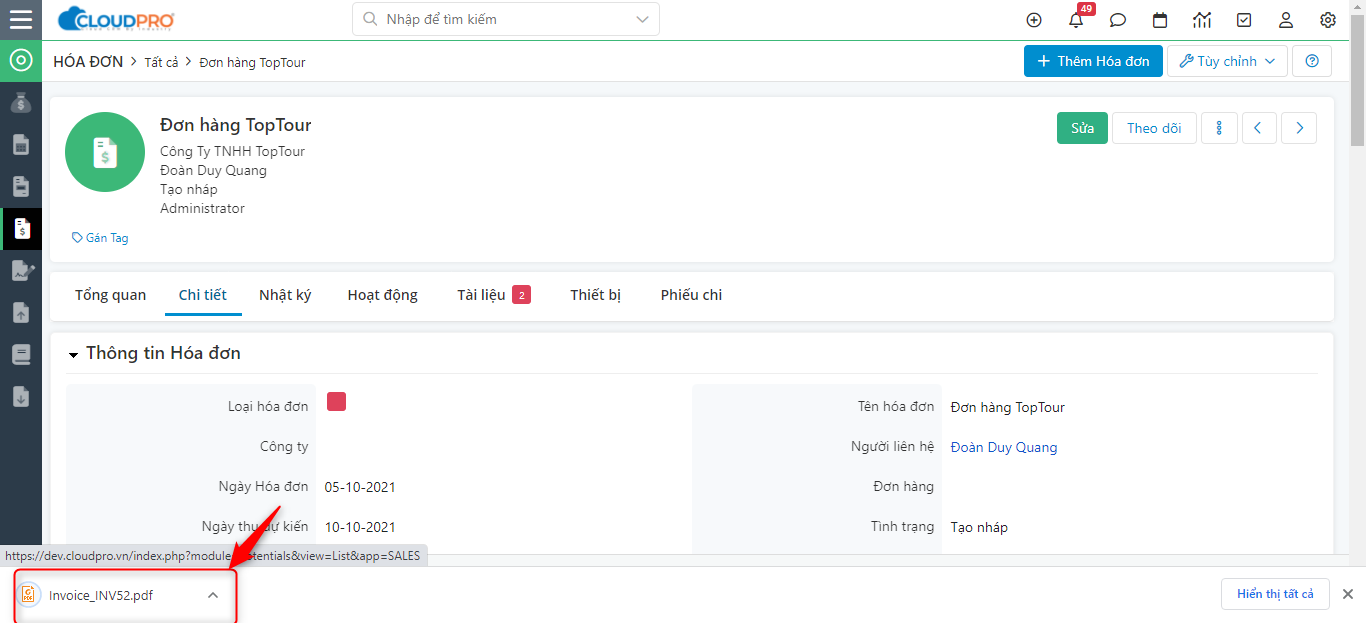Open the calendar icon in top bar
Screen dimensions: 1366x623
(1160, 20)
